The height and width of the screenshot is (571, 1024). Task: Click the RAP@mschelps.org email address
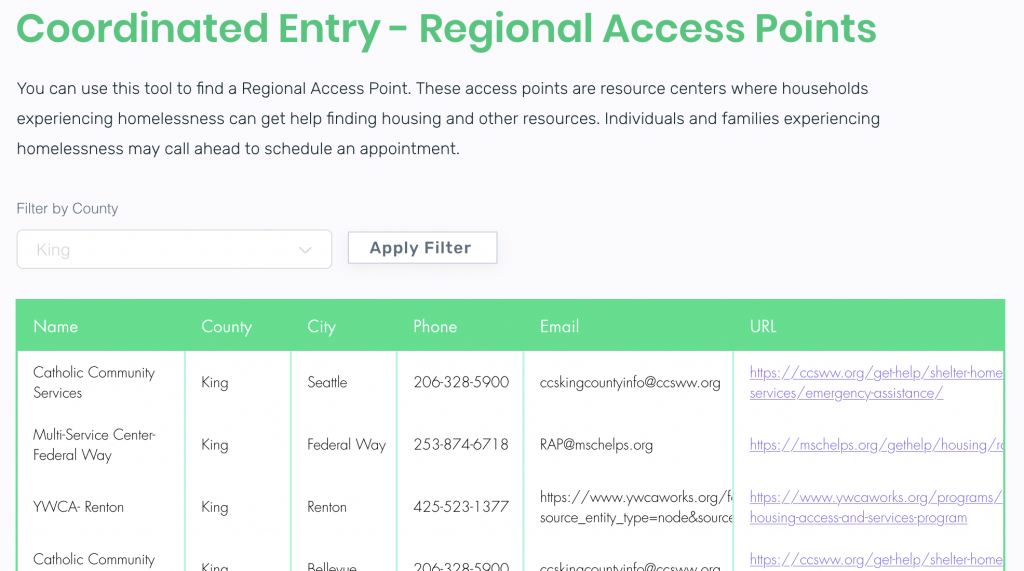click(x=596, y=445)
